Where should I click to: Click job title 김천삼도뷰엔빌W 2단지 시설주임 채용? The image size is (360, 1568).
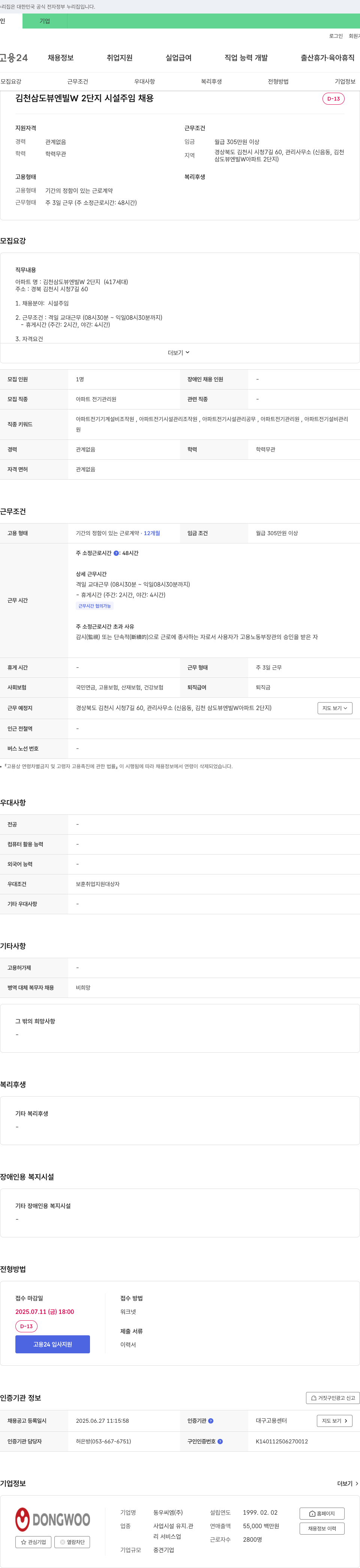point(84,98)
